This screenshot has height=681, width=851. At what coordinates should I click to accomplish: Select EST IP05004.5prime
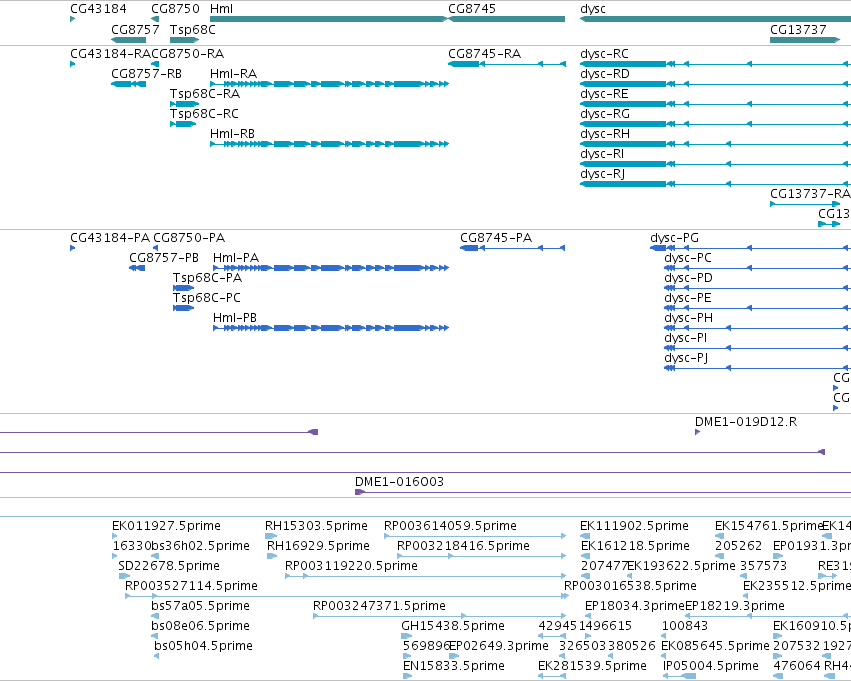679,676
